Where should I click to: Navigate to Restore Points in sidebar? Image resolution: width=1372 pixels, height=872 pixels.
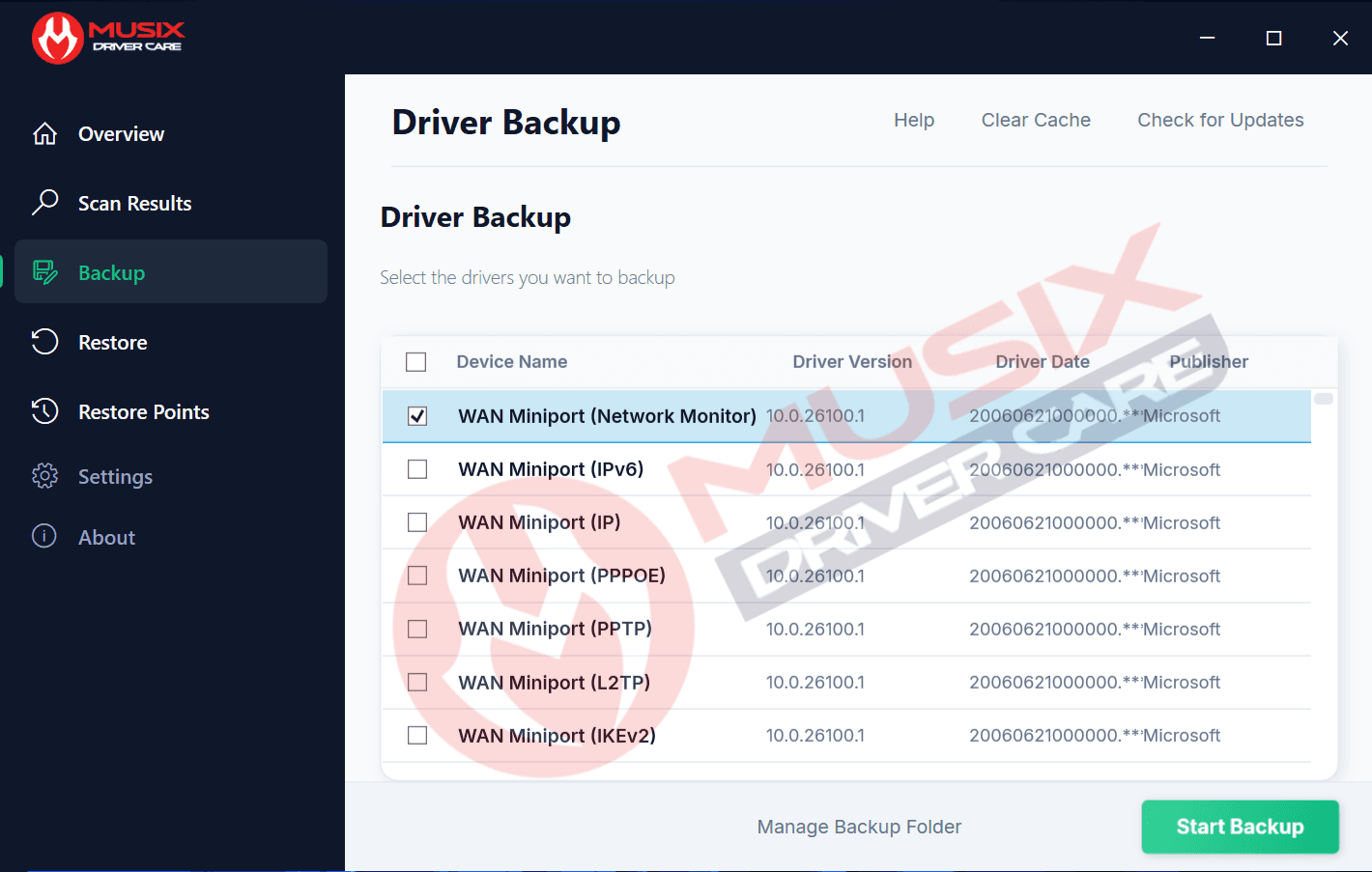(143, 411)
